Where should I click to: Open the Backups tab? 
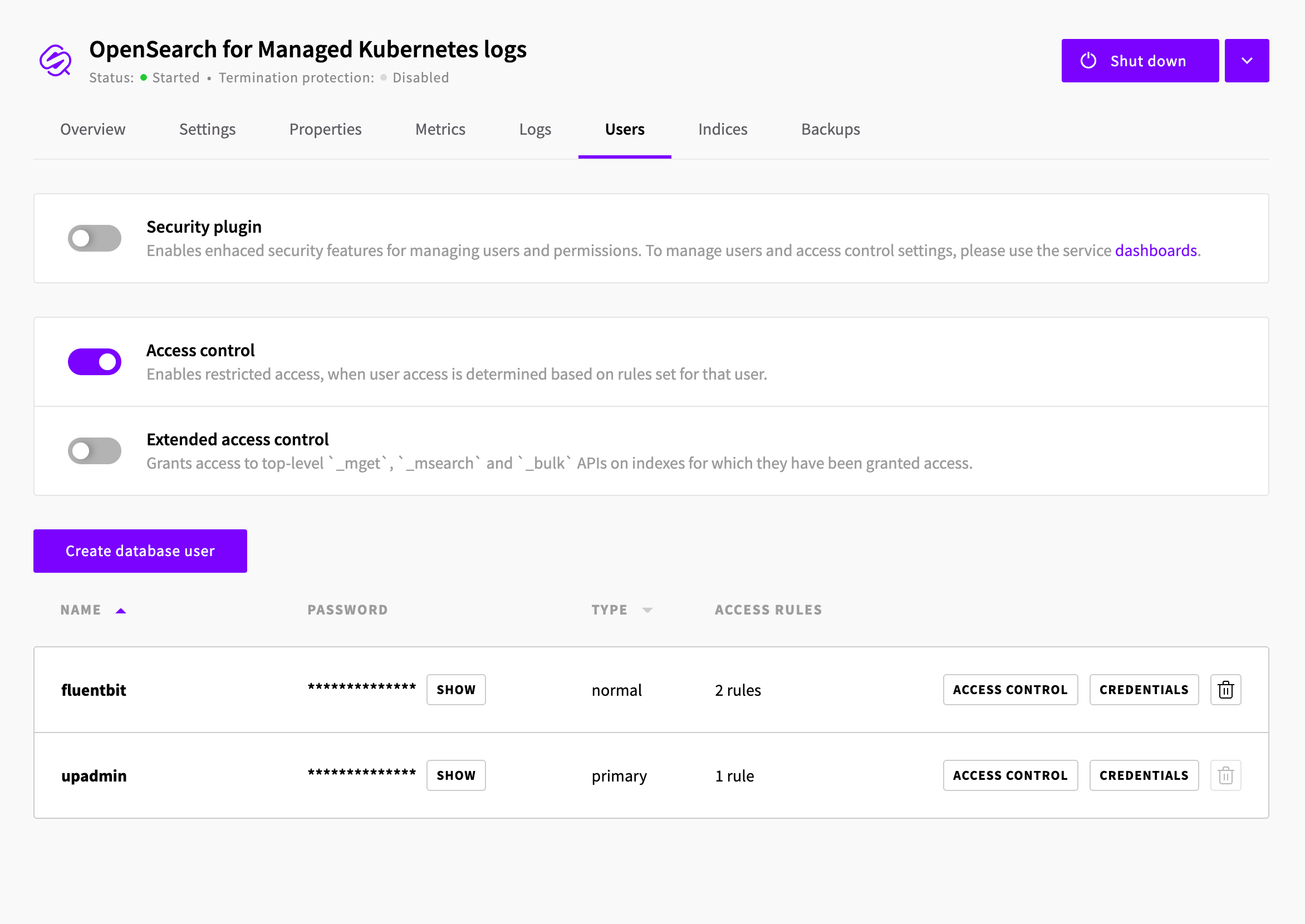(830, 130)
